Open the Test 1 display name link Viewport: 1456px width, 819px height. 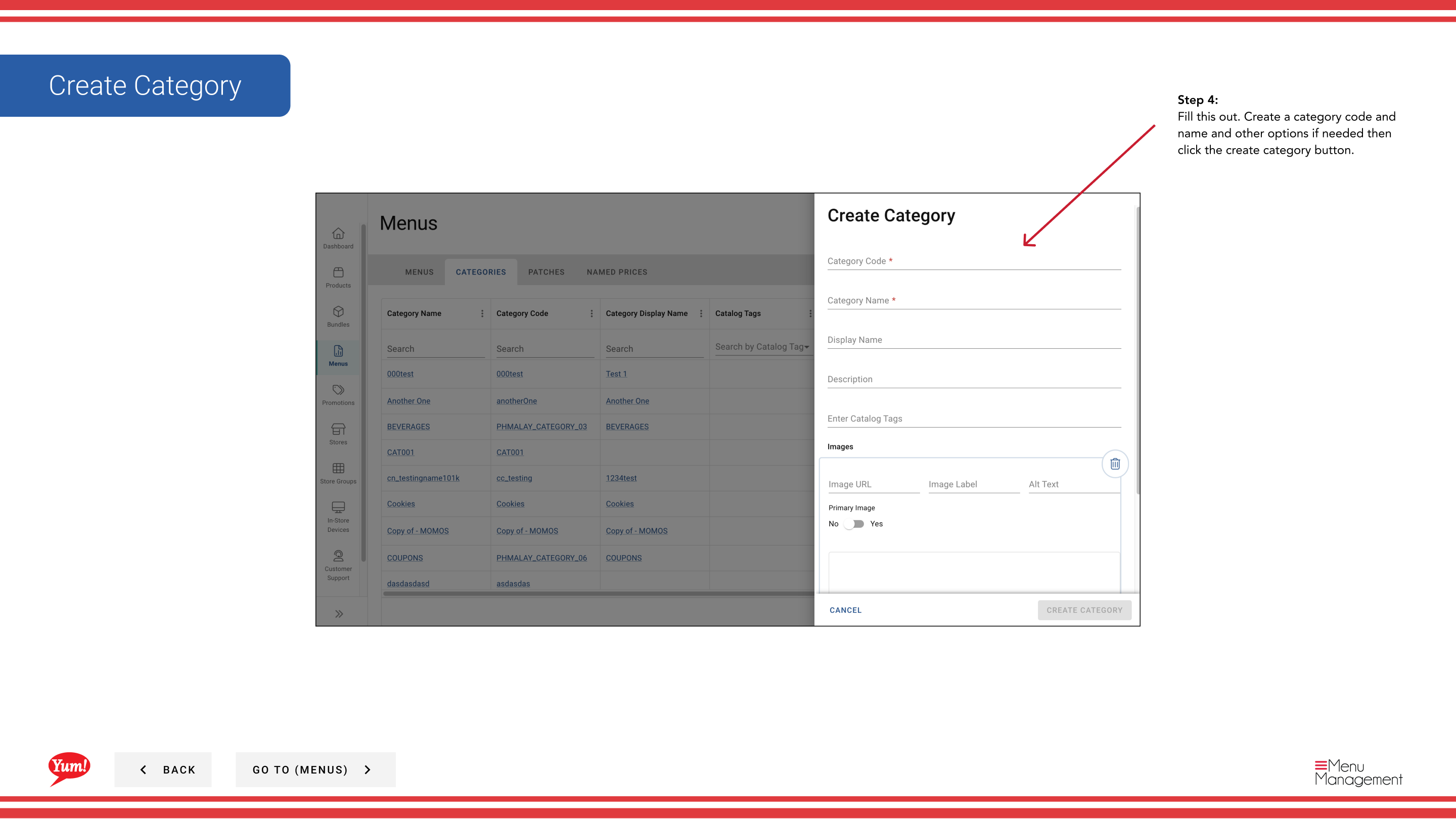616,374
